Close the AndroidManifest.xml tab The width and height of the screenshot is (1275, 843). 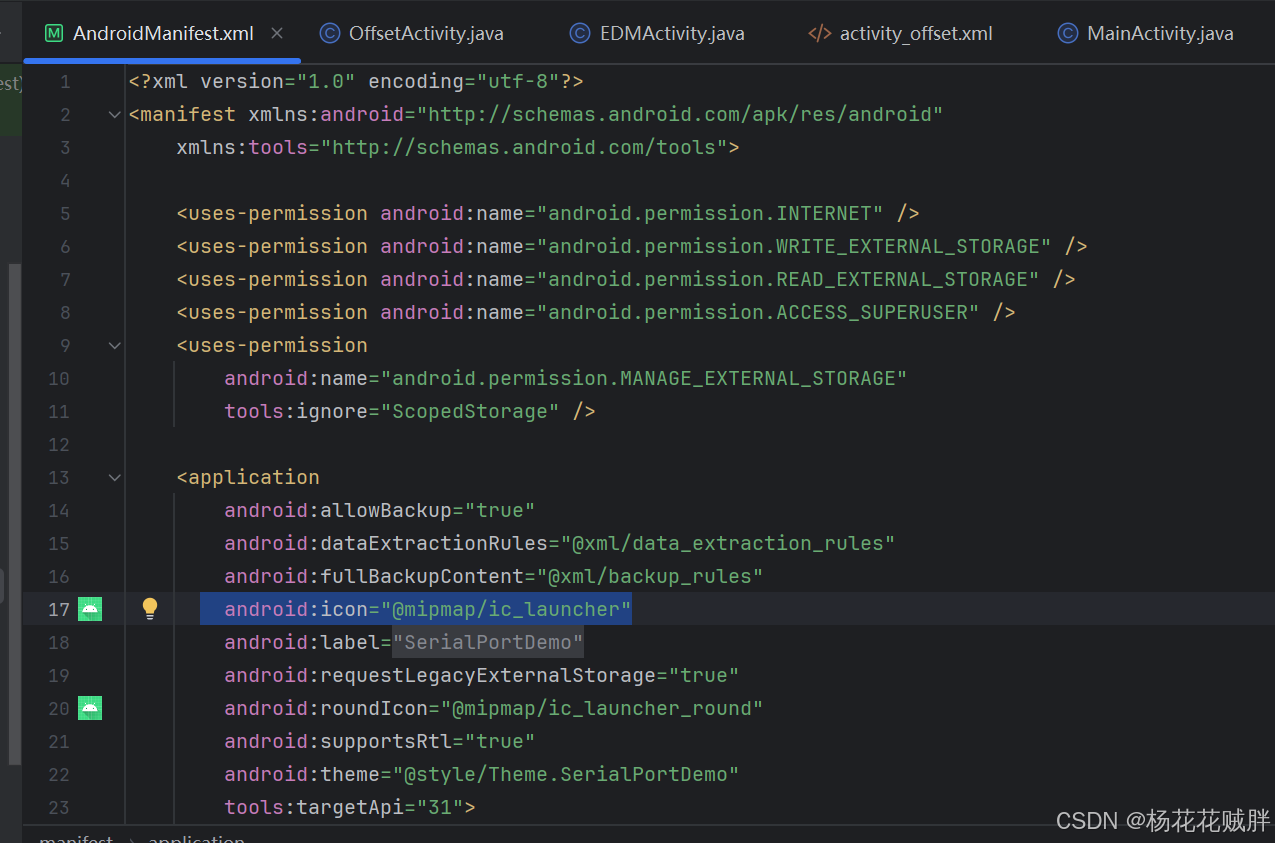pos(277,33)
